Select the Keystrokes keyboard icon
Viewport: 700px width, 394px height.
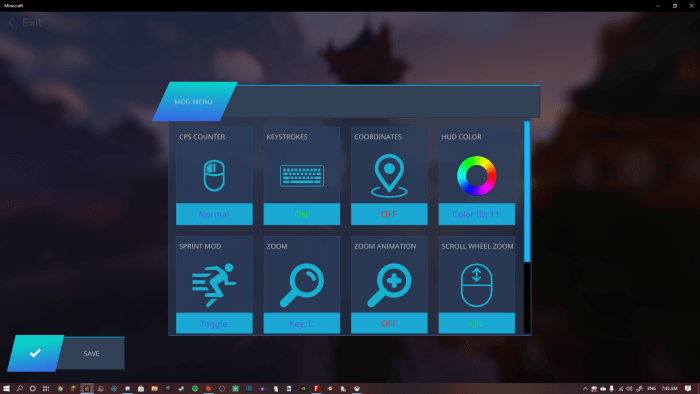pyautogui.click(x=302, y=175)
